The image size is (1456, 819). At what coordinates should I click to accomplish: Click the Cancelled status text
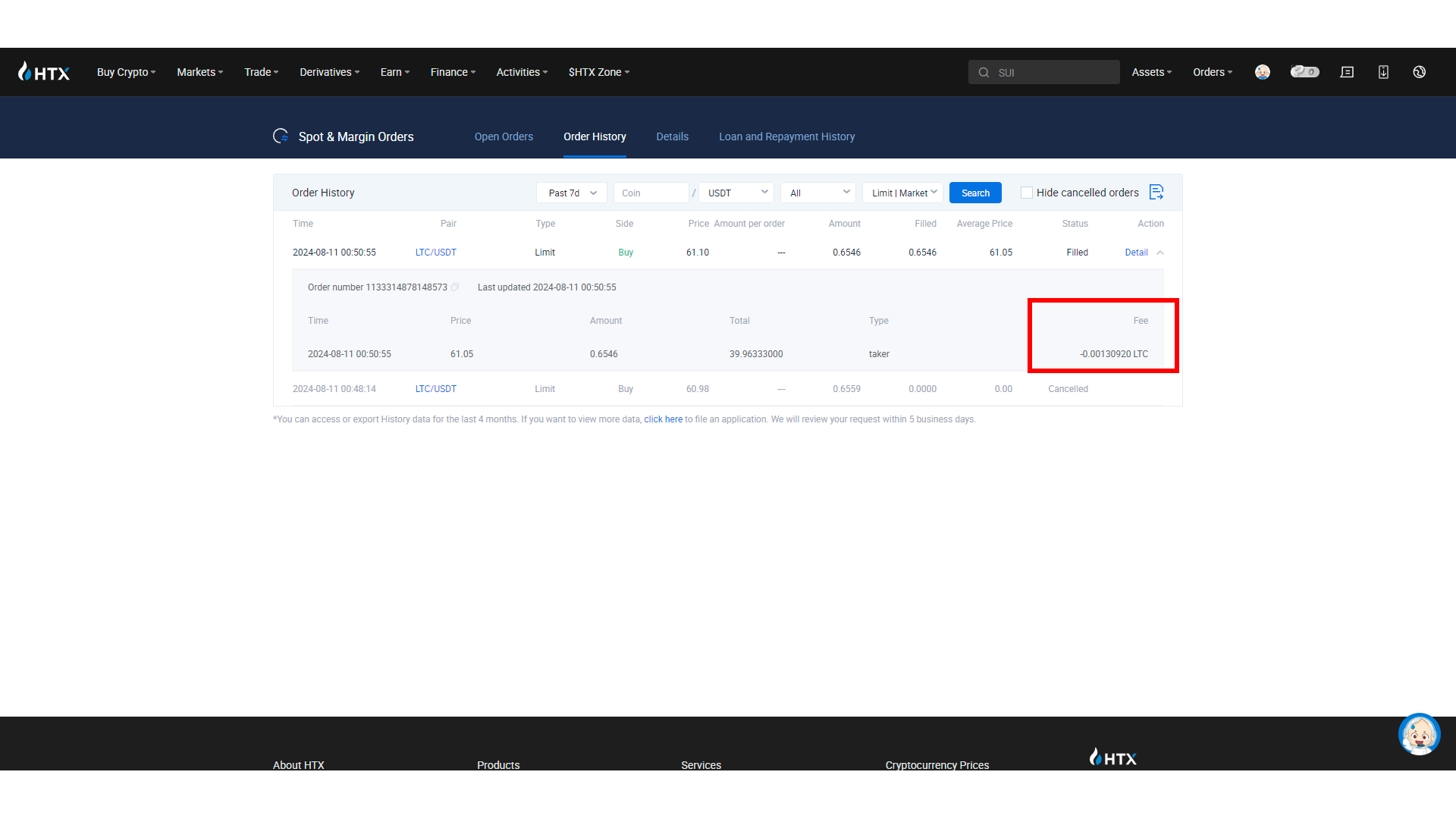[x=1068, y=389]
